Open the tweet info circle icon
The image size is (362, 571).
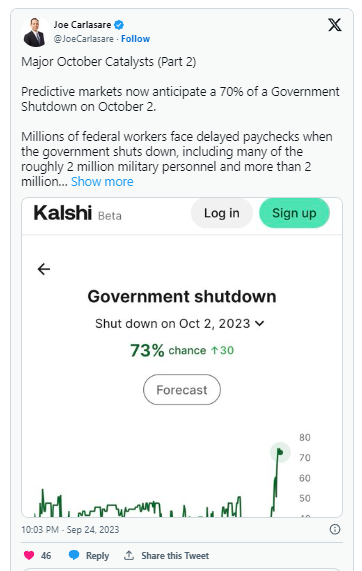(x=335, y=529)
